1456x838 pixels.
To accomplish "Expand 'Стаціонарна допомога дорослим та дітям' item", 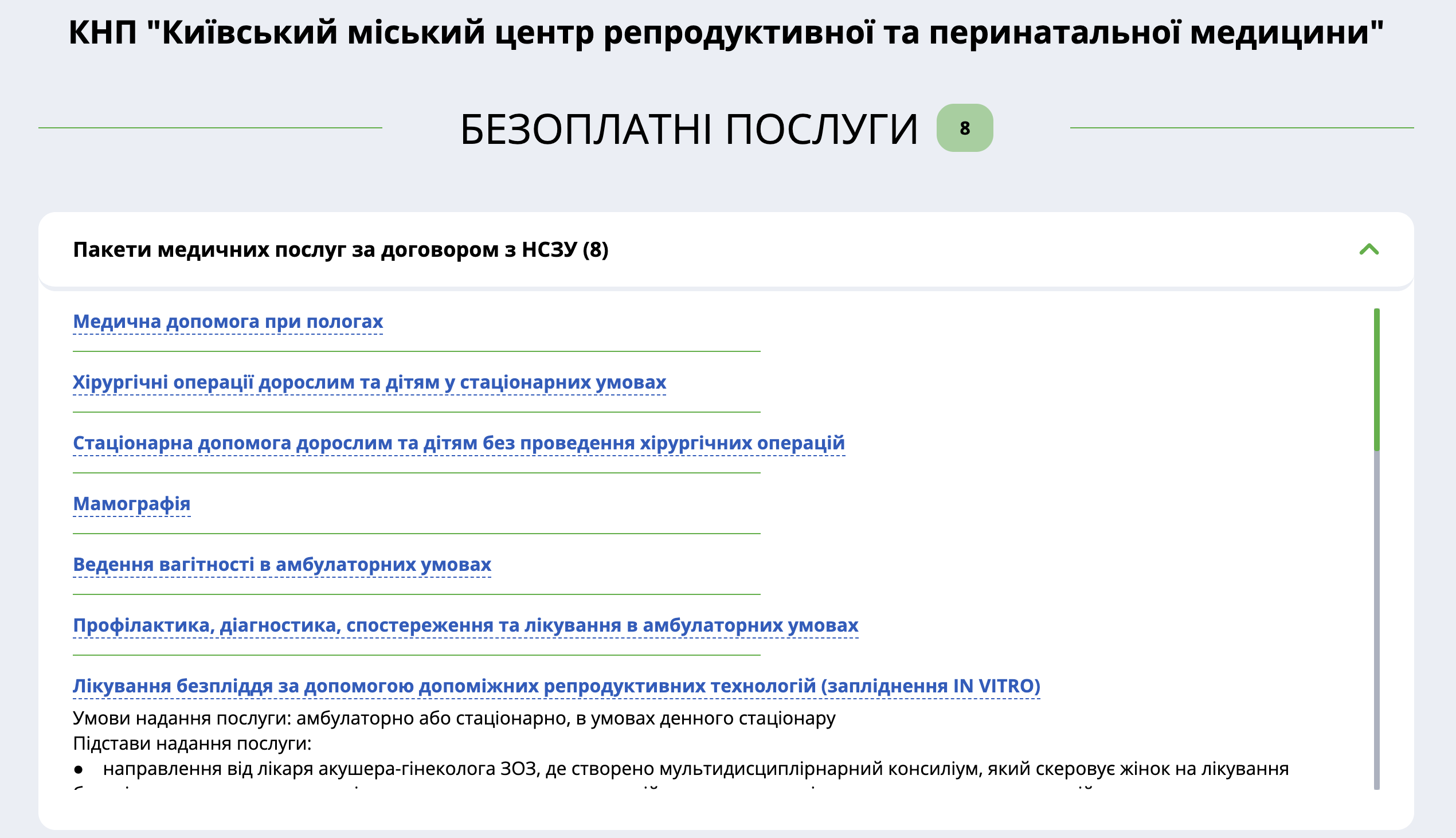I will (x=459, y=443).
